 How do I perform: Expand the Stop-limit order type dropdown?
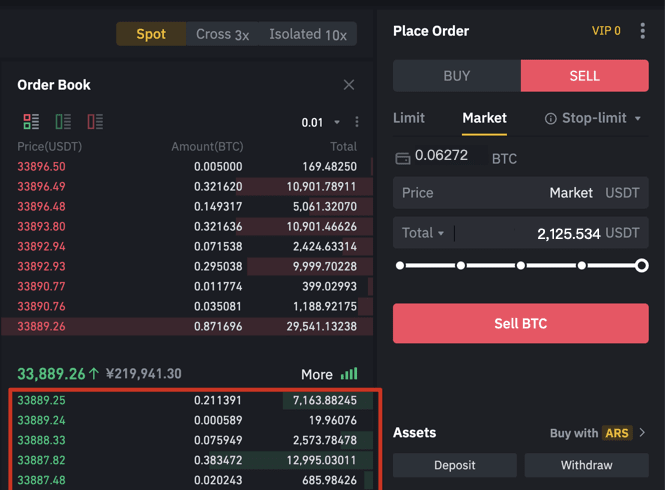[x=637, y=118]
